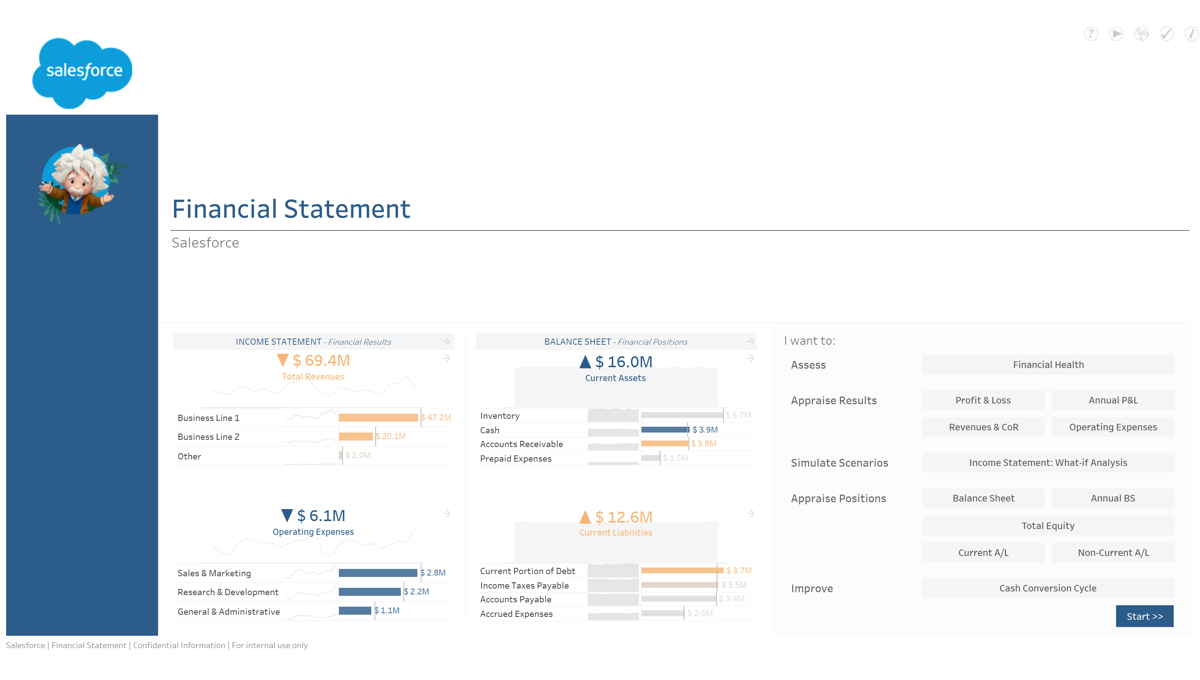This screenshot has width=1200, height=680.
Task: Click the Cash bar in Current Assets
Action: (x=665, y=430)
